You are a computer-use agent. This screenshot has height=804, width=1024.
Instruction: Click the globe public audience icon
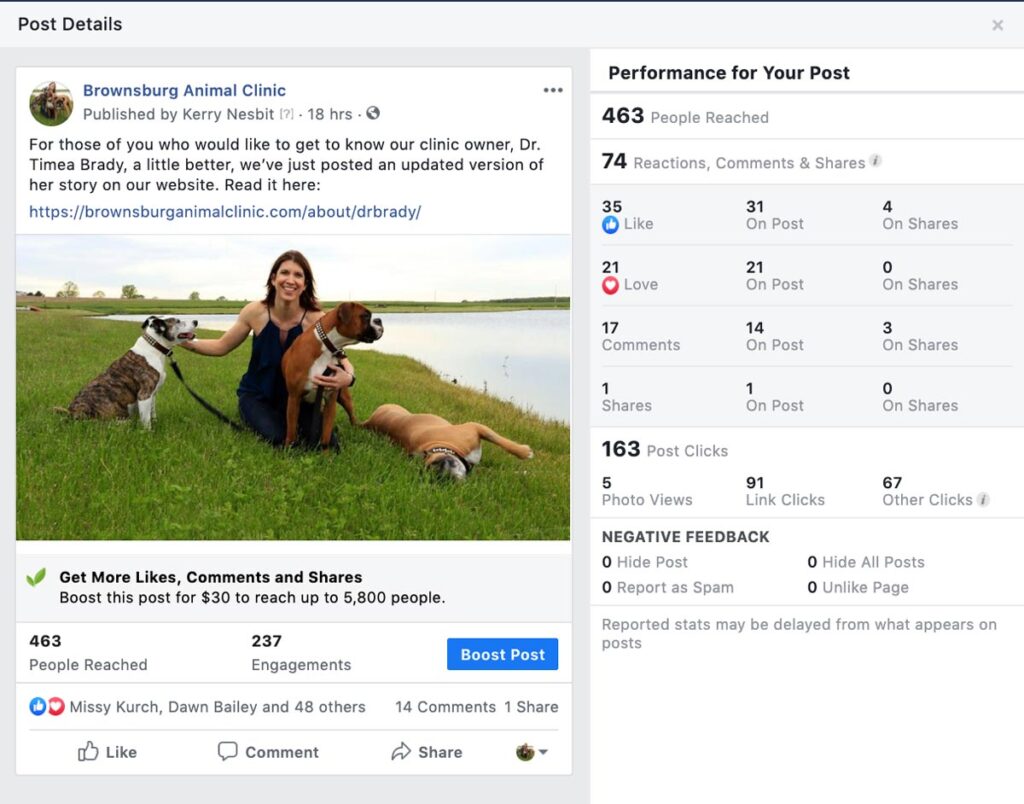pos(373,113)
